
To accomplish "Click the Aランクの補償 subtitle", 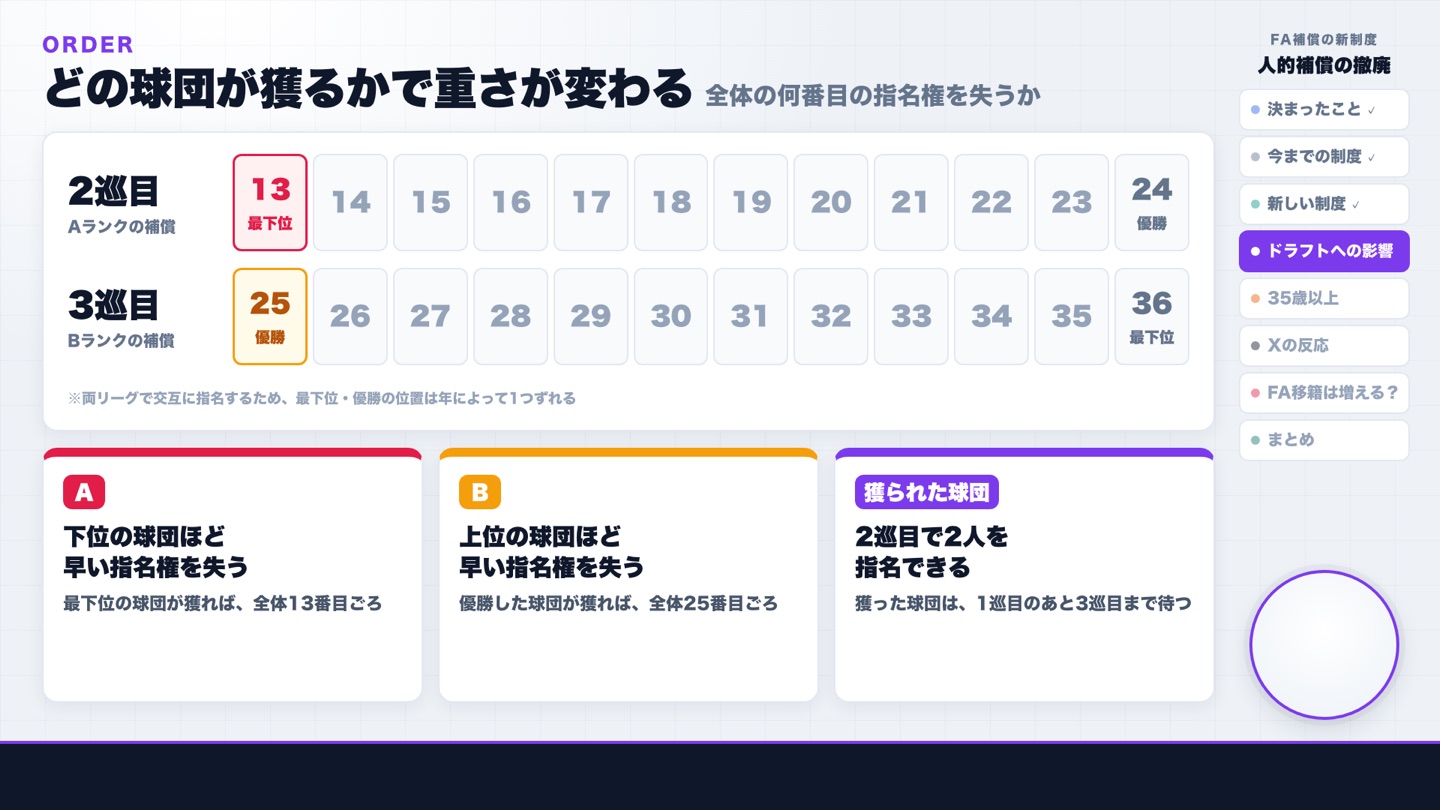I will coord(121,227).
